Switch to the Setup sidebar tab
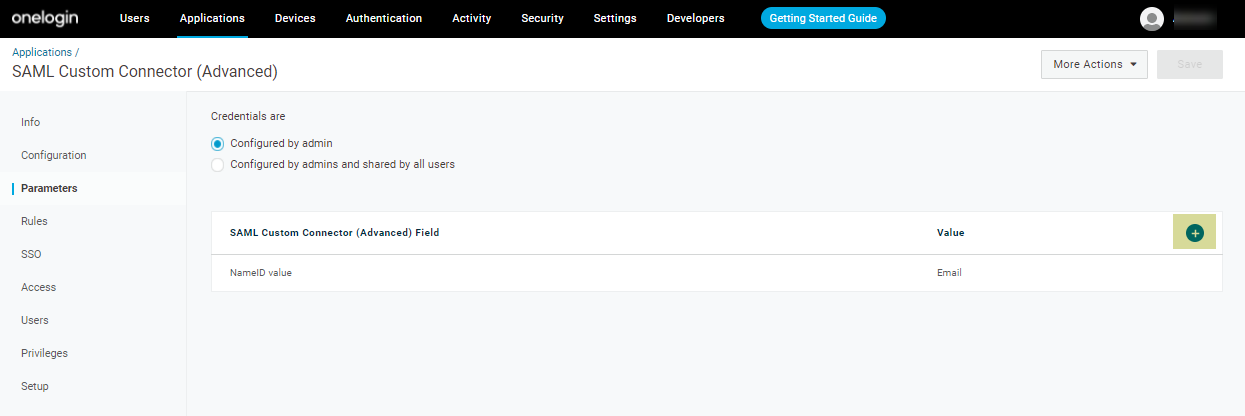1245x416 pixels. pos(35,386)
